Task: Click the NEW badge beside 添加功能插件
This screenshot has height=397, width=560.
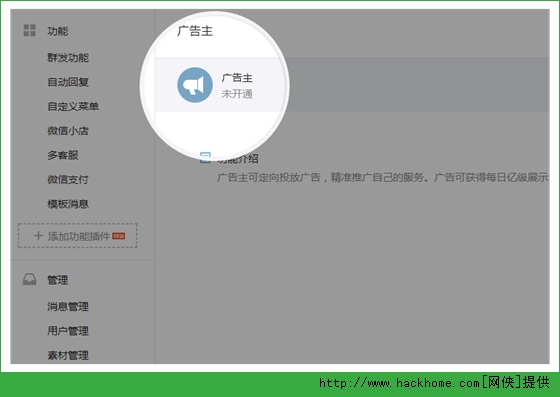Action: 119,236
